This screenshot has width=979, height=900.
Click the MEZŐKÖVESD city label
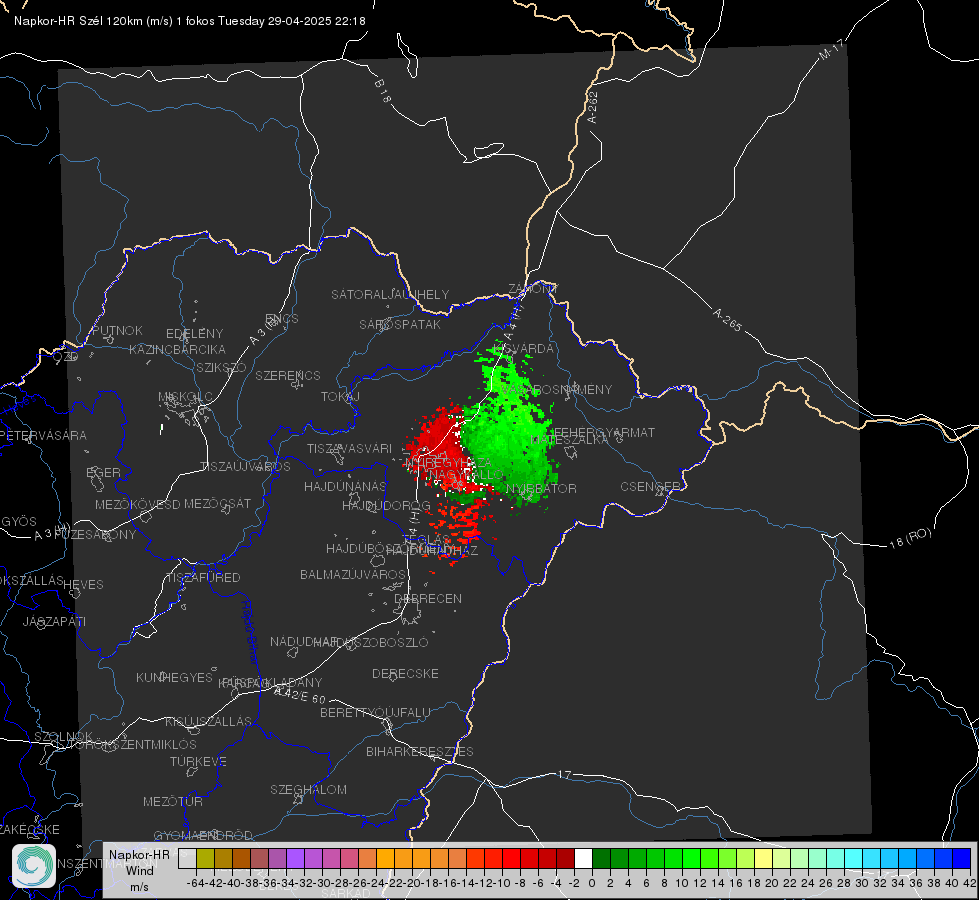tap(138, 504)
